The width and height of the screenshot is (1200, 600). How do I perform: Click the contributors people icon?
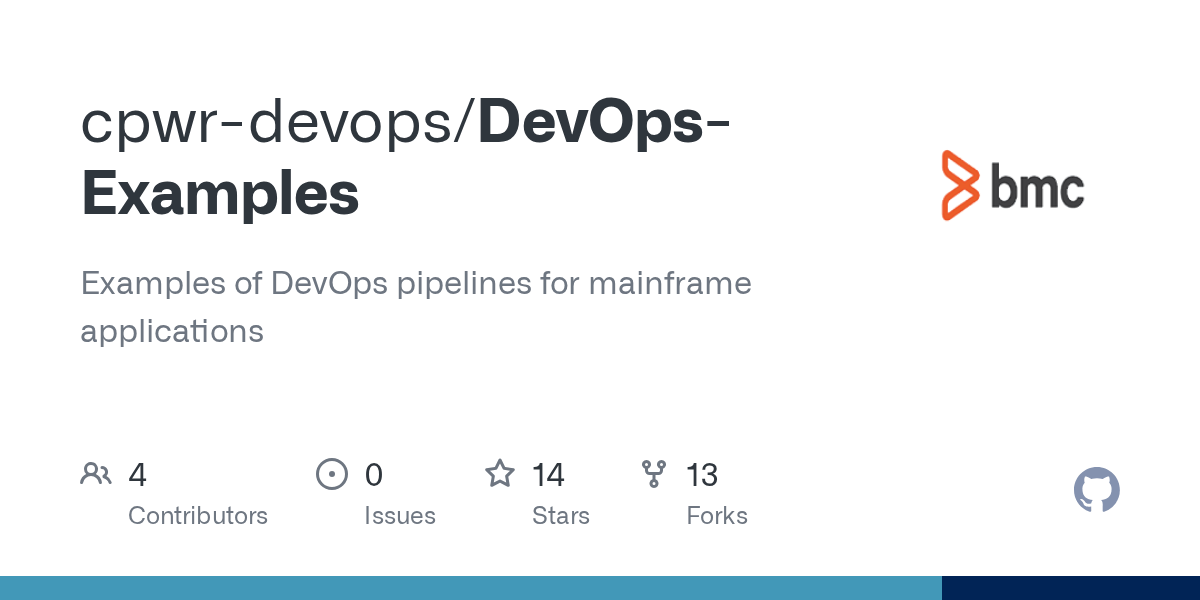point(96,474)
